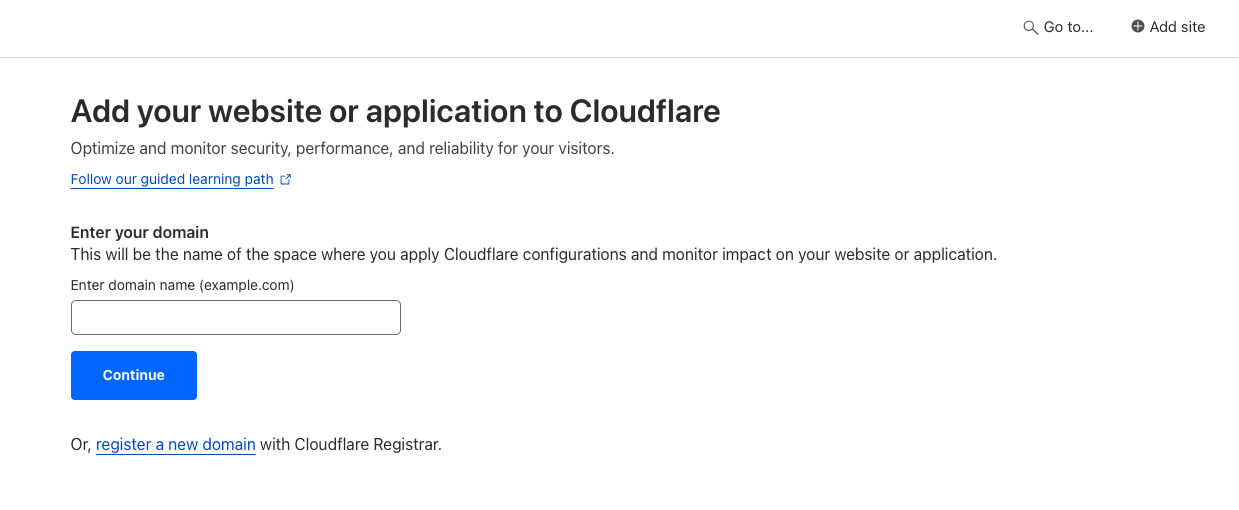Select the "Add site" text label
The image size is (1239, 510).
click(x=1177, y=28)
